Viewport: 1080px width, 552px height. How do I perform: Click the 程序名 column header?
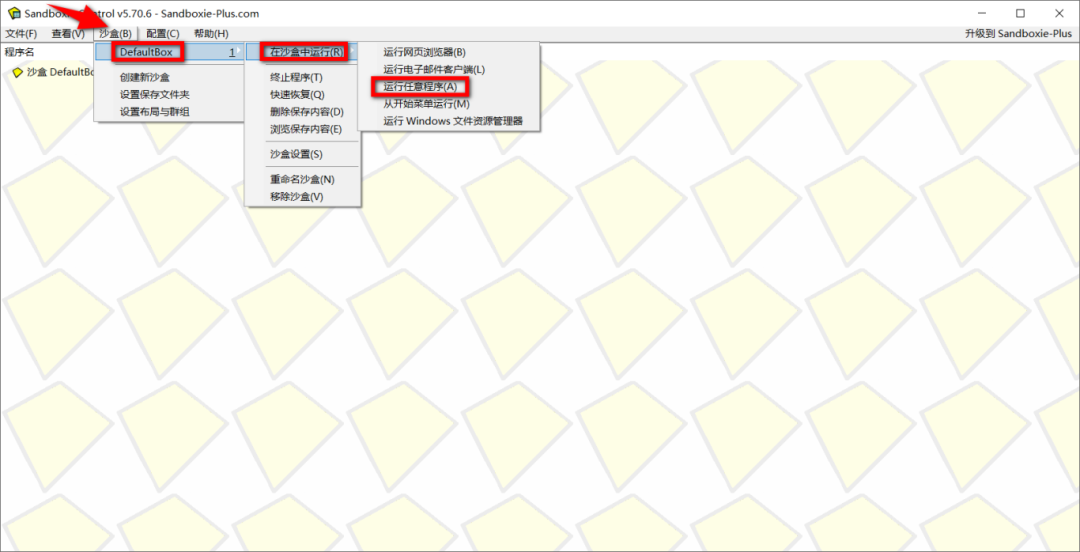click(x=19, y=52)
